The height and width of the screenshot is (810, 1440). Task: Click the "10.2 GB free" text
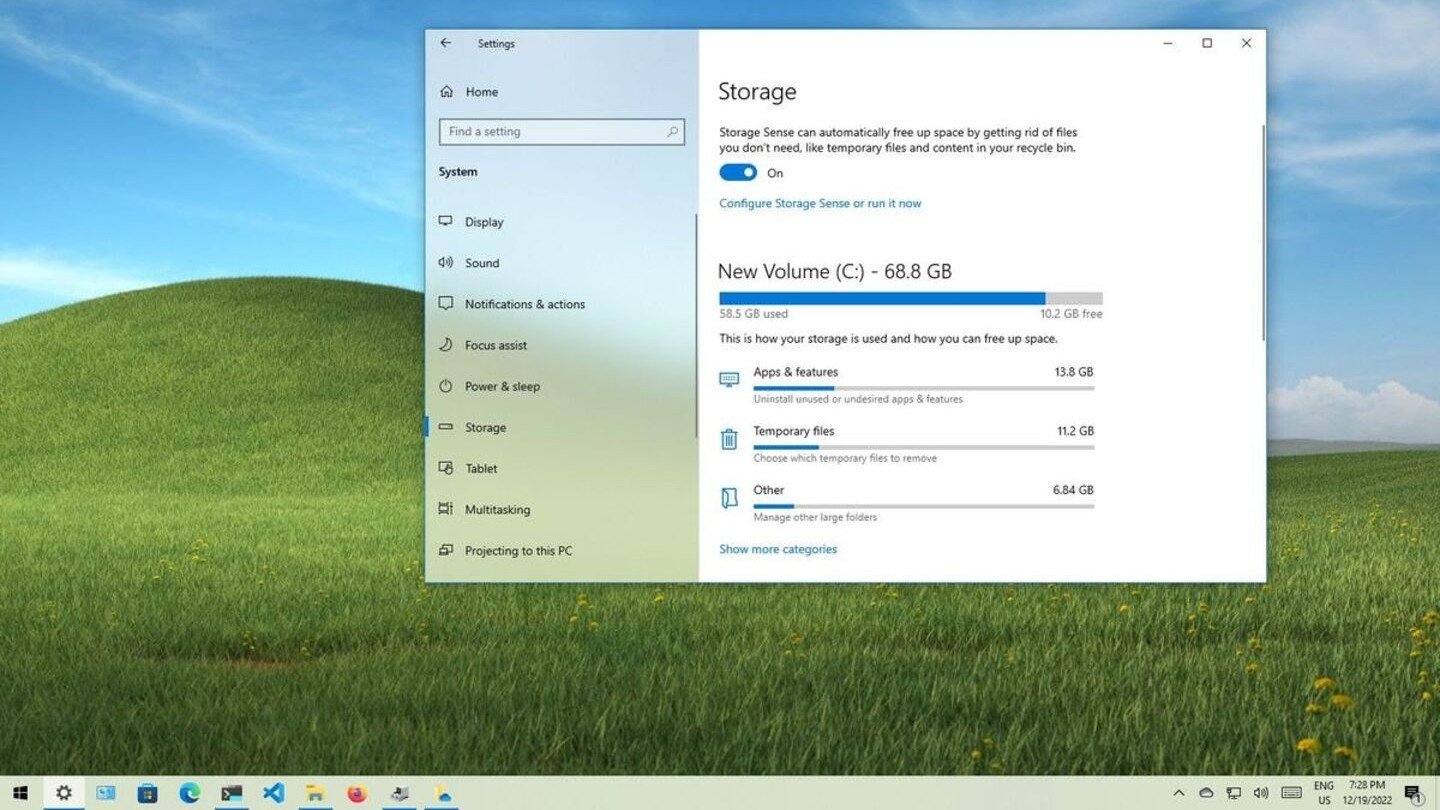pyautogui.click(x=1071, y=314)
